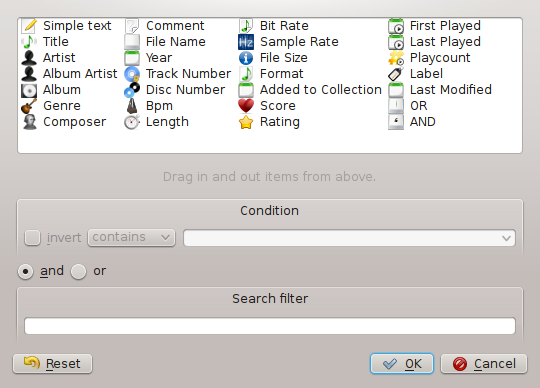Screen dimensions: 540x388
Task: Confirm with the OK button
Action: pyautogui.click(x=402, y=364)
